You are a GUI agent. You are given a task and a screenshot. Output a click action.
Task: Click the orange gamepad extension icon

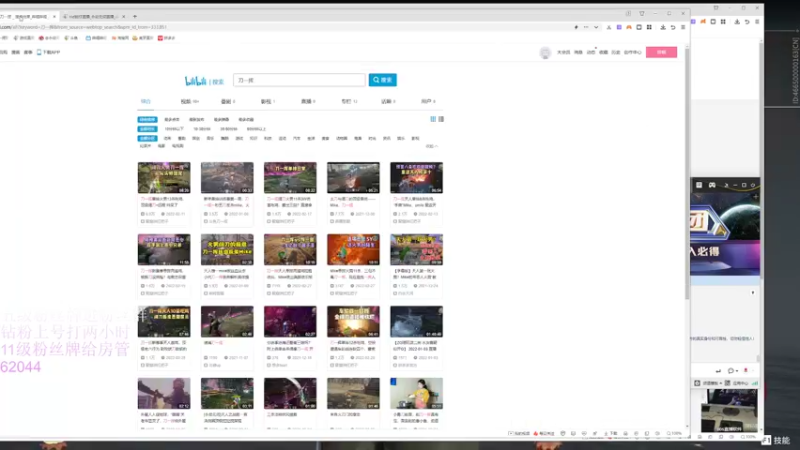[x=629, y=27]
